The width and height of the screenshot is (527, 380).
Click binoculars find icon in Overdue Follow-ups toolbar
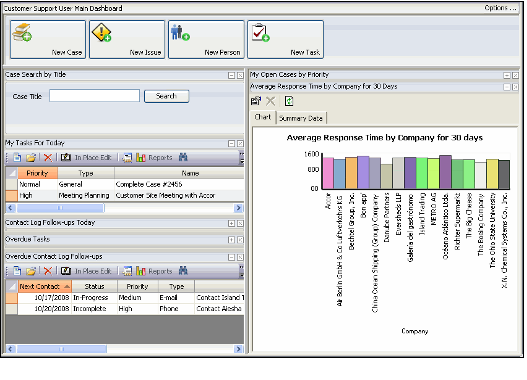tap(183, 270)
